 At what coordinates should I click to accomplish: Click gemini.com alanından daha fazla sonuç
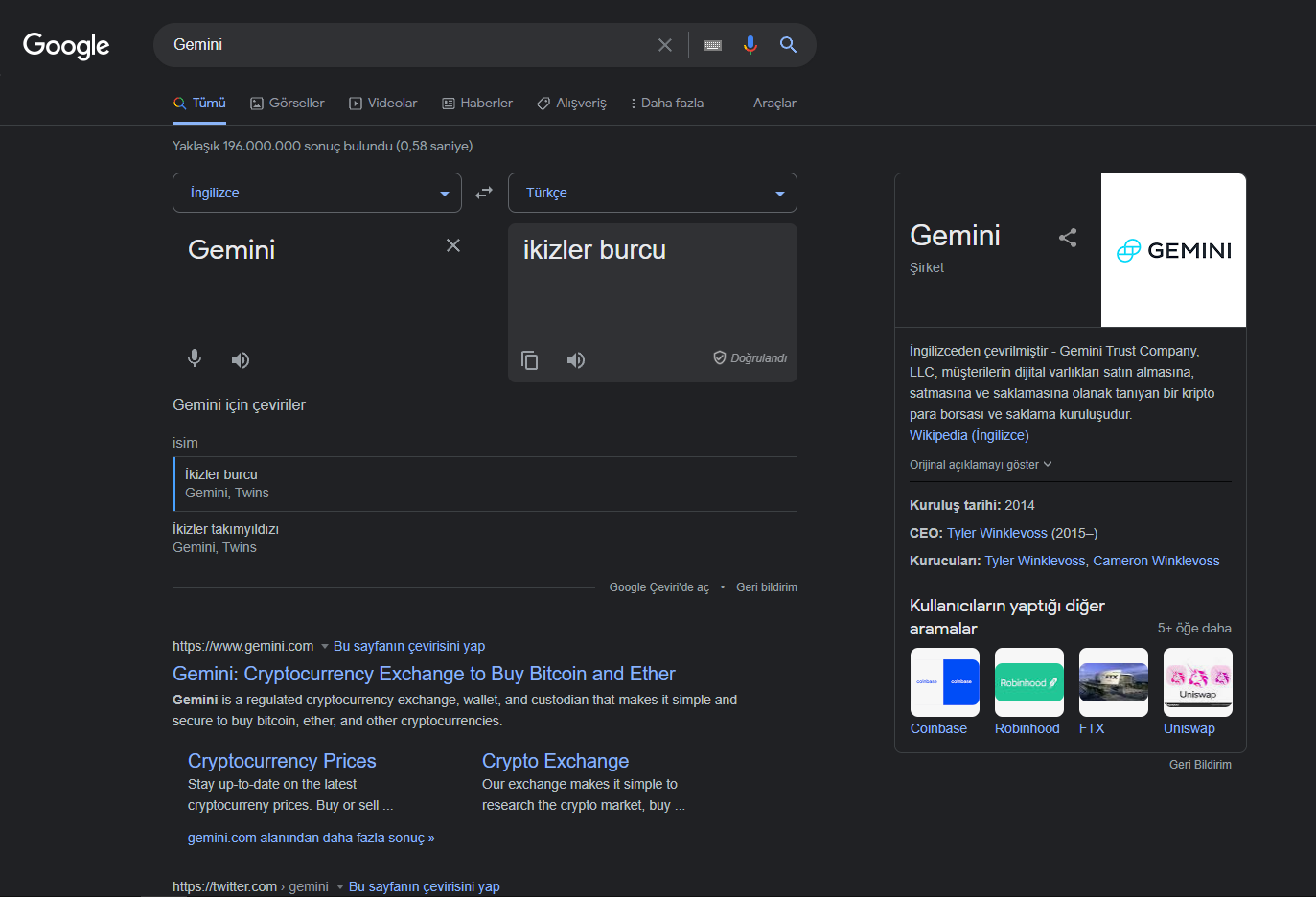click(312, 838)
